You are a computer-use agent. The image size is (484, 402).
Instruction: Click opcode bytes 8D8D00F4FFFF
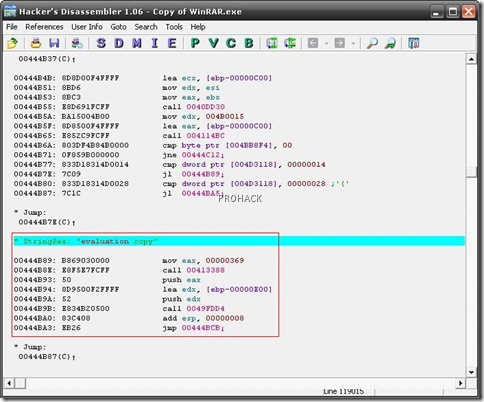90,78
